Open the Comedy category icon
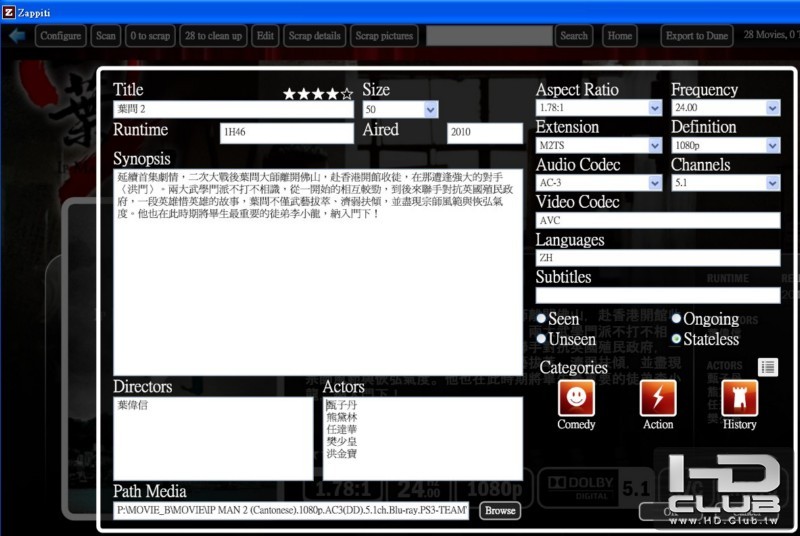The height and width of the screenshot is (536, 800). click(576, 398)
